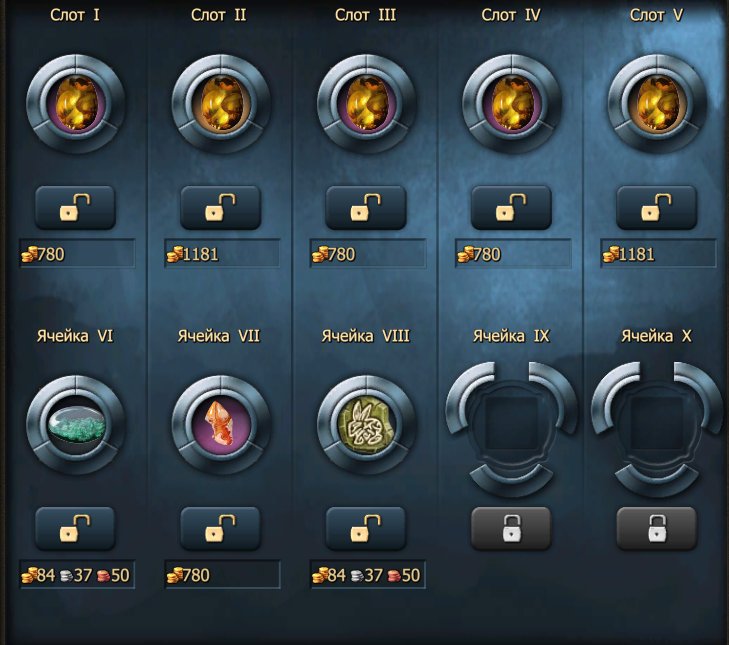729x645 pixels.
Task: Select the golden egg in Слот I
Action: (x=76, y=103)
